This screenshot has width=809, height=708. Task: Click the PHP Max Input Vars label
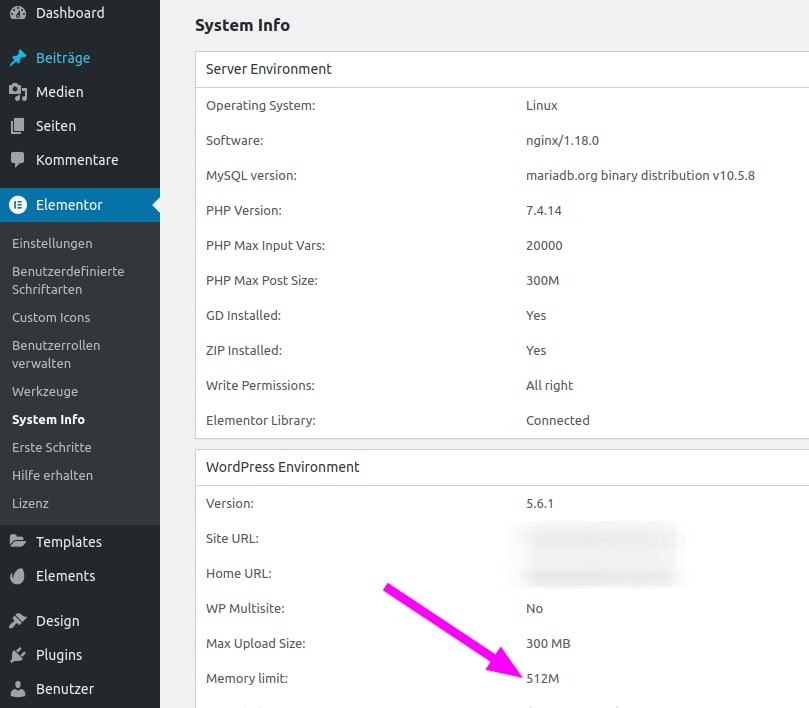pos(266,246)
